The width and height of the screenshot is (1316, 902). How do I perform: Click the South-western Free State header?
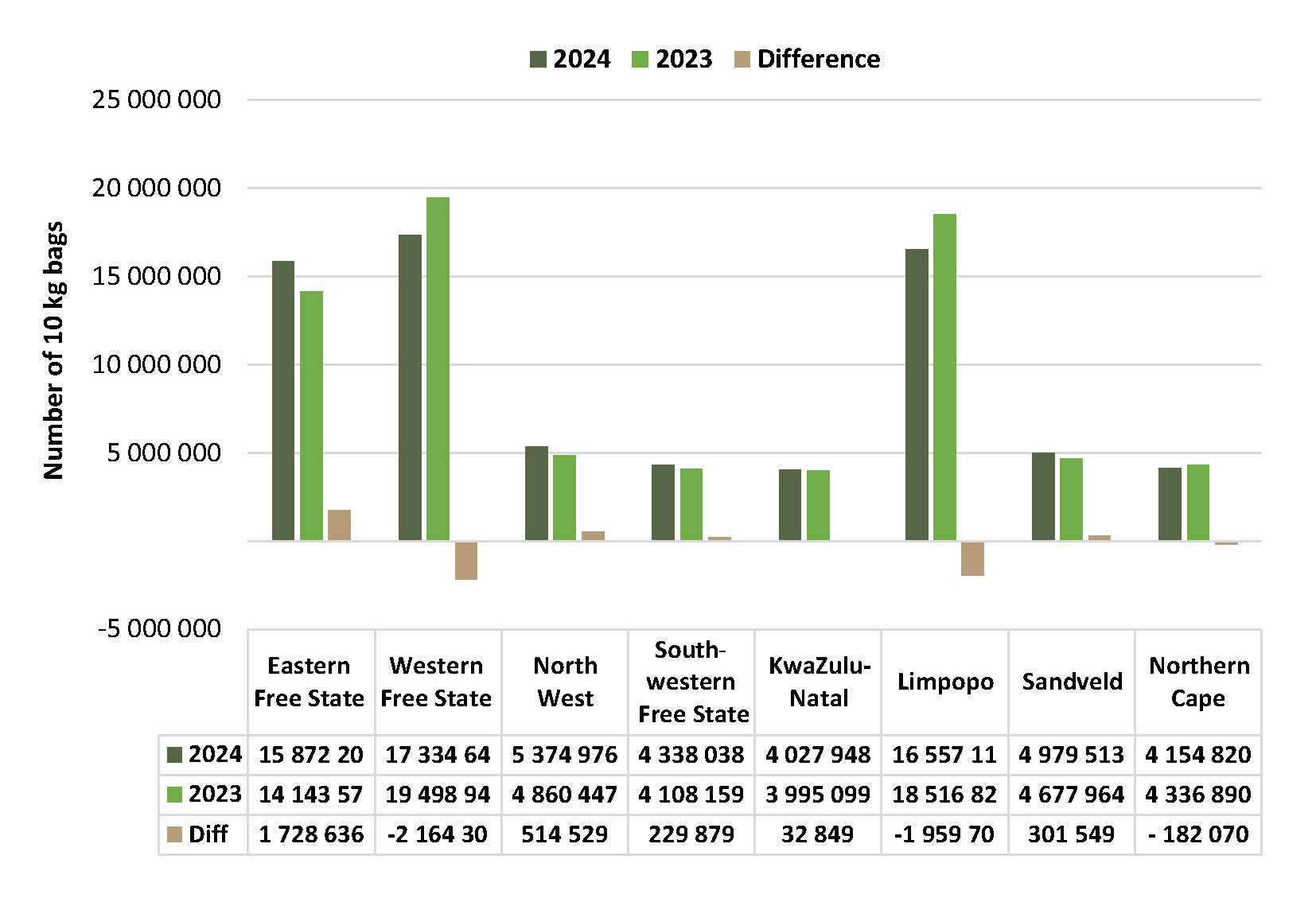692,682
